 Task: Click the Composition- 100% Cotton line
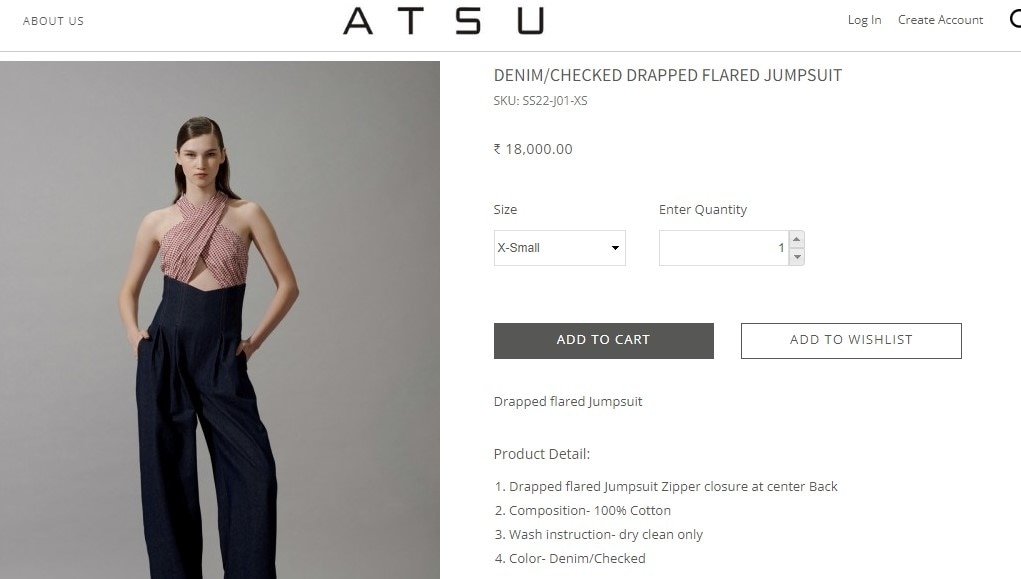point(583,511)
